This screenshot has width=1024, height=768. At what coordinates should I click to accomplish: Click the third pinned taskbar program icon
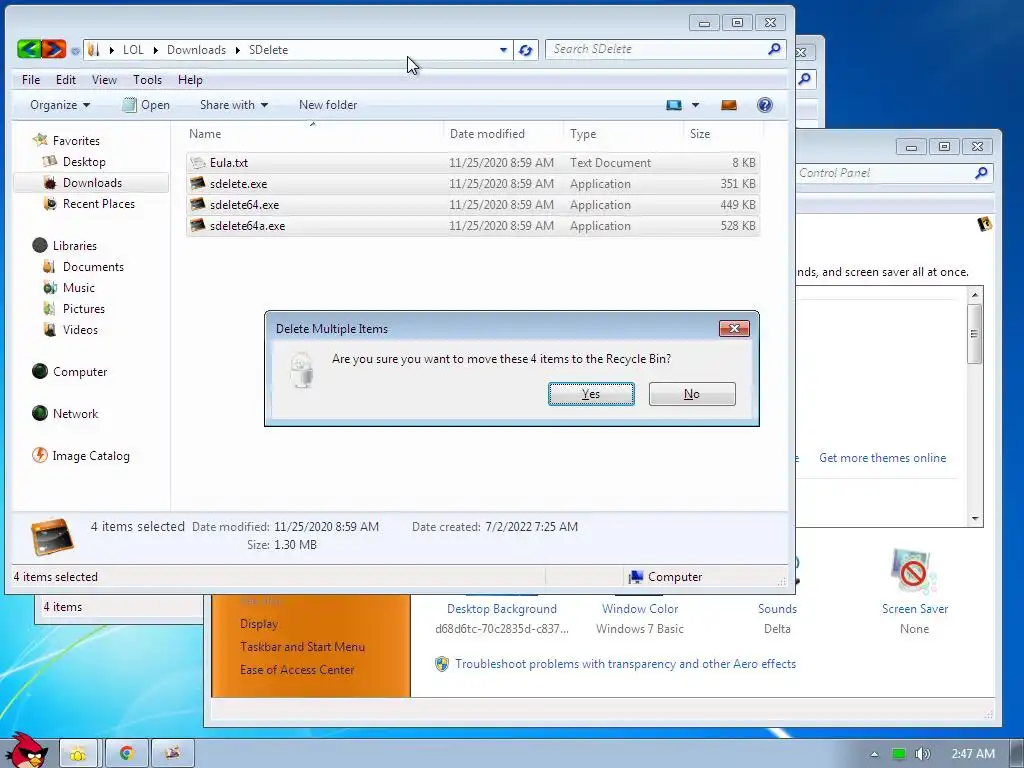coord(172,753)
